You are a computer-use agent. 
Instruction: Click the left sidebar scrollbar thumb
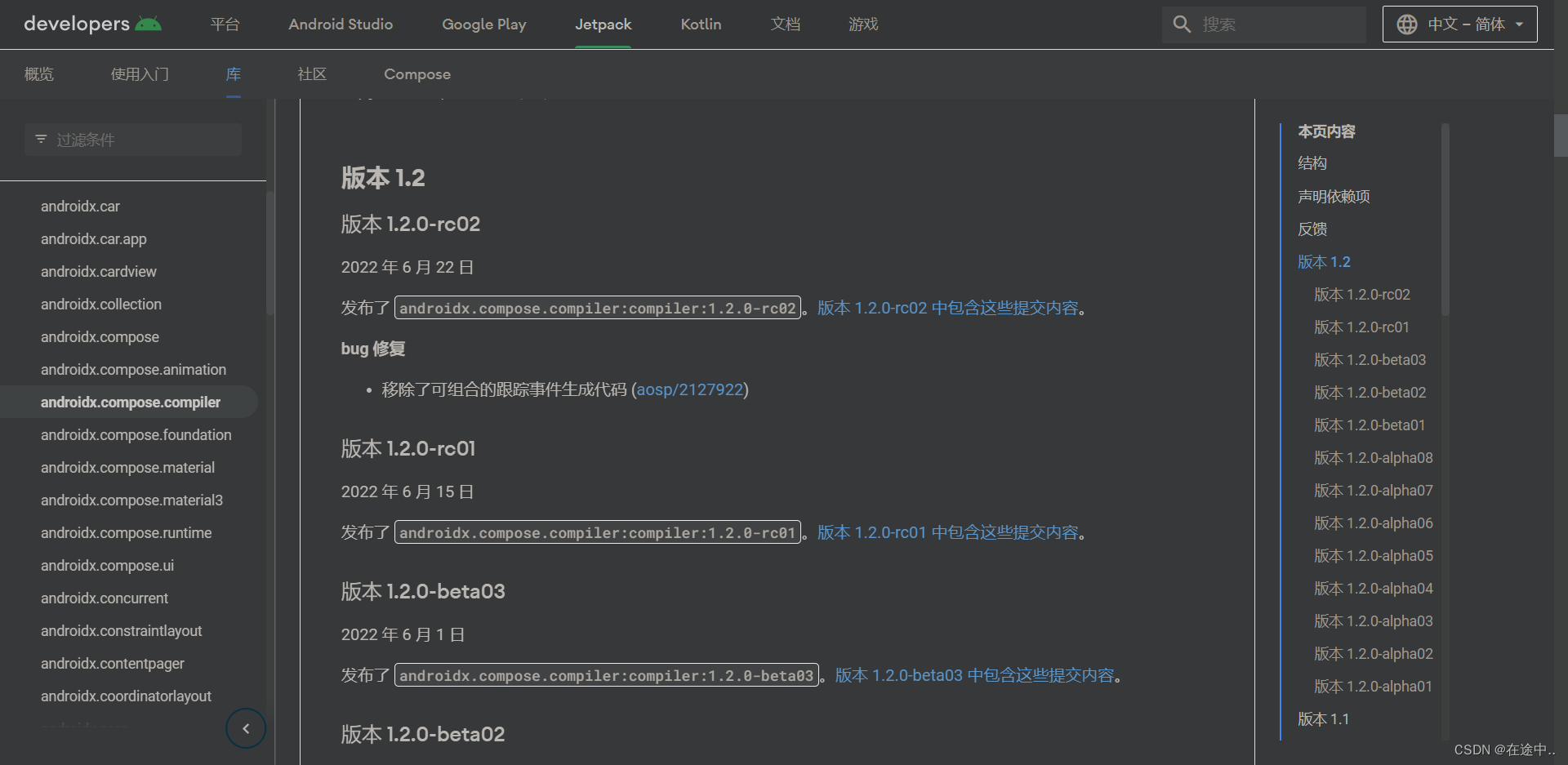269,252
